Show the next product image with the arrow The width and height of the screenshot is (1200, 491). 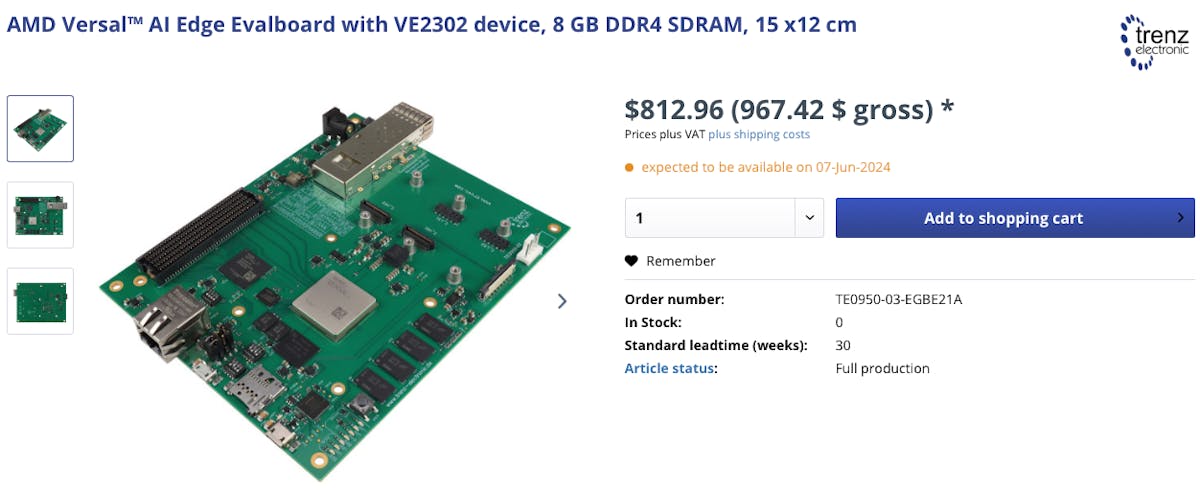point(562,301)
